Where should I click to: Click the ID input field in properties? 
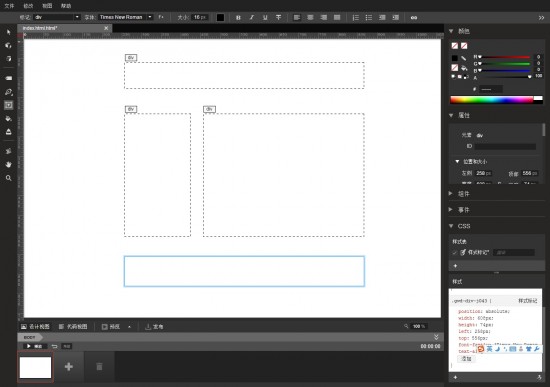pos(505,146)
